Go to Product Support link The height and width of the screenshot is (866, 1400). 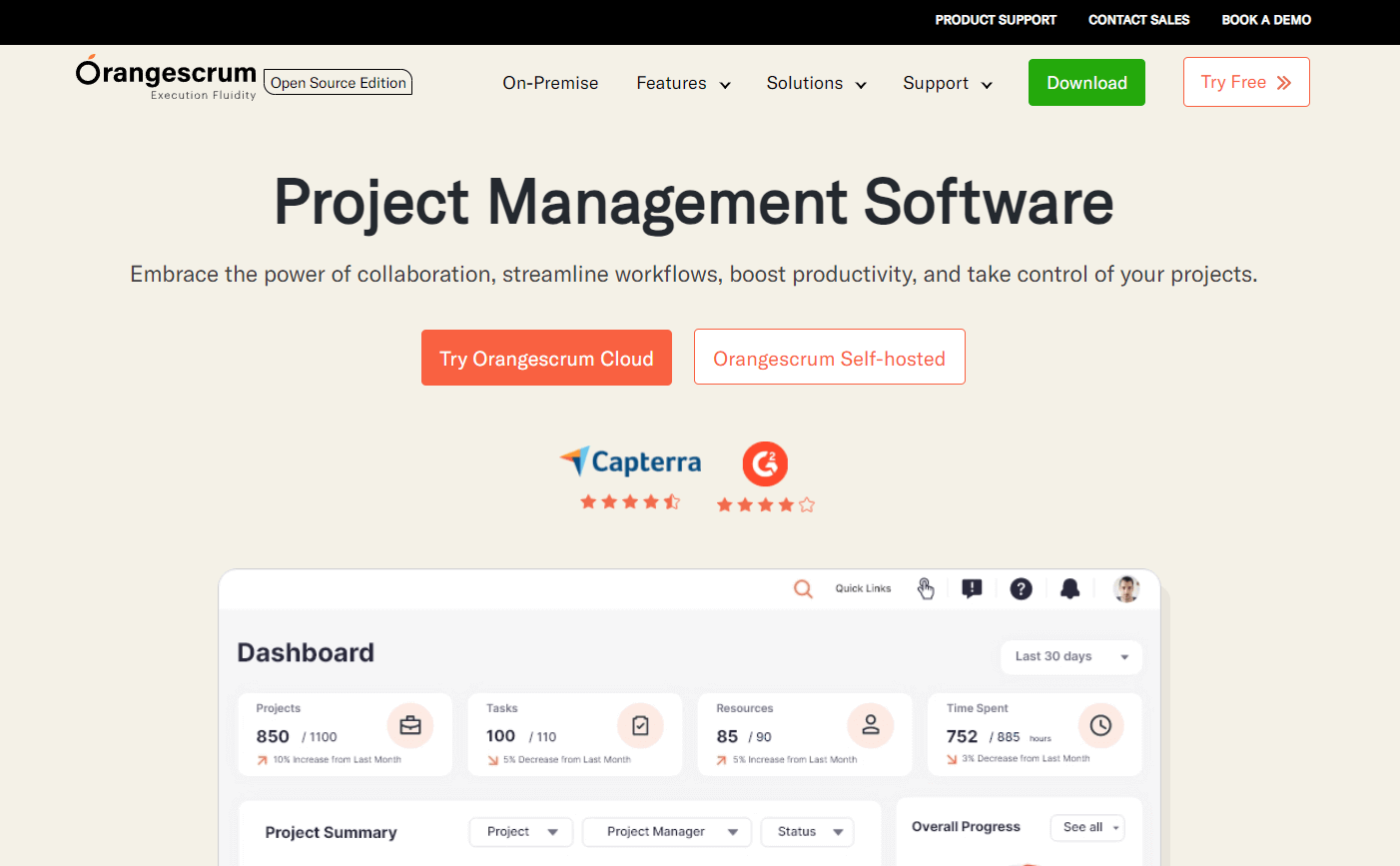click(996, 20)
